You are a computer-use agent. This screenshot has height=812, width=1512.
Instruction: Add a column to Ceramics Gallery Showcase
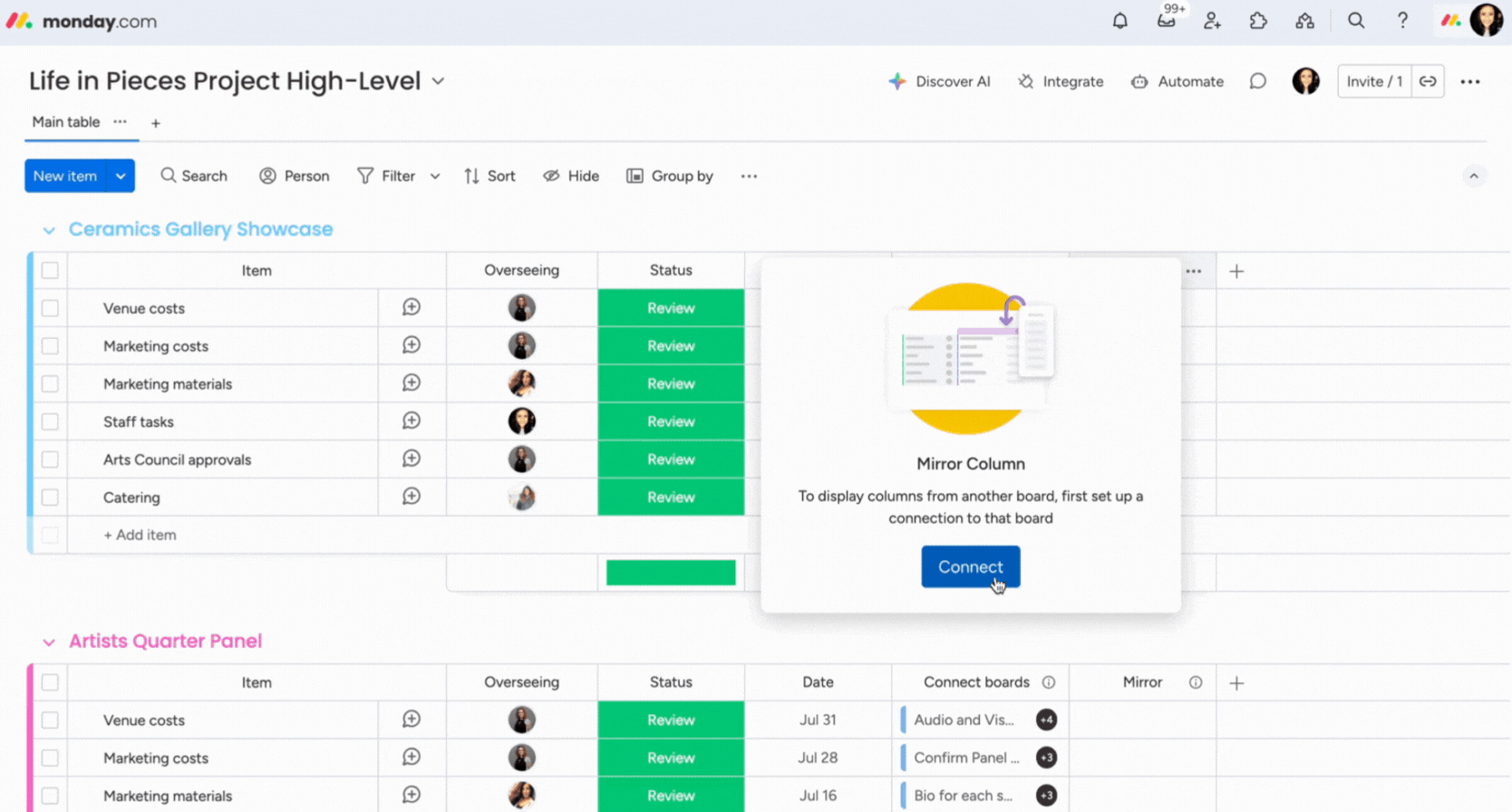[1236, 271]
